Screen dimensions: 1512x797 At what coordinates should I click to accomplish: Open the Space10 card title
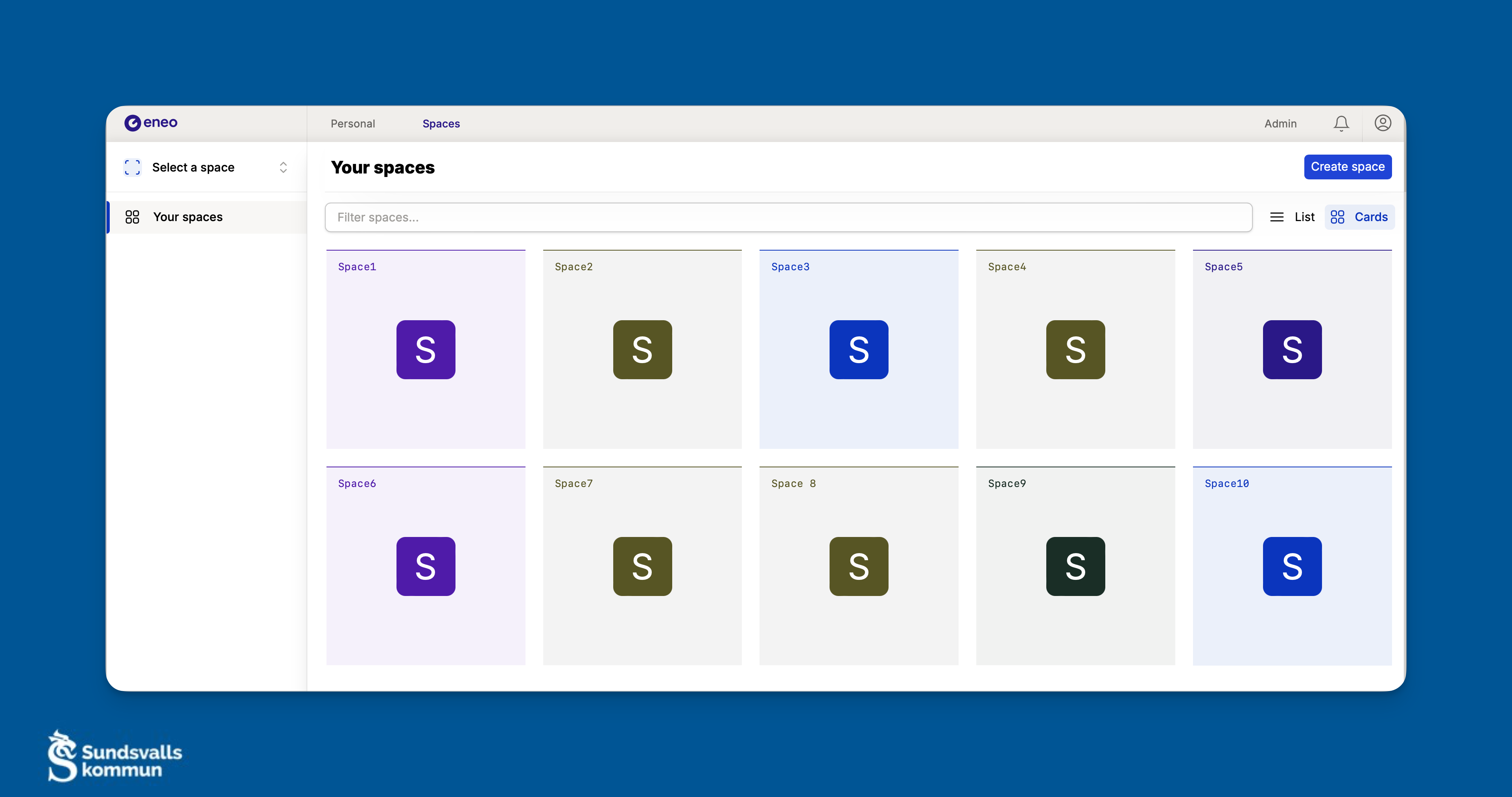tap(1226, 483)
